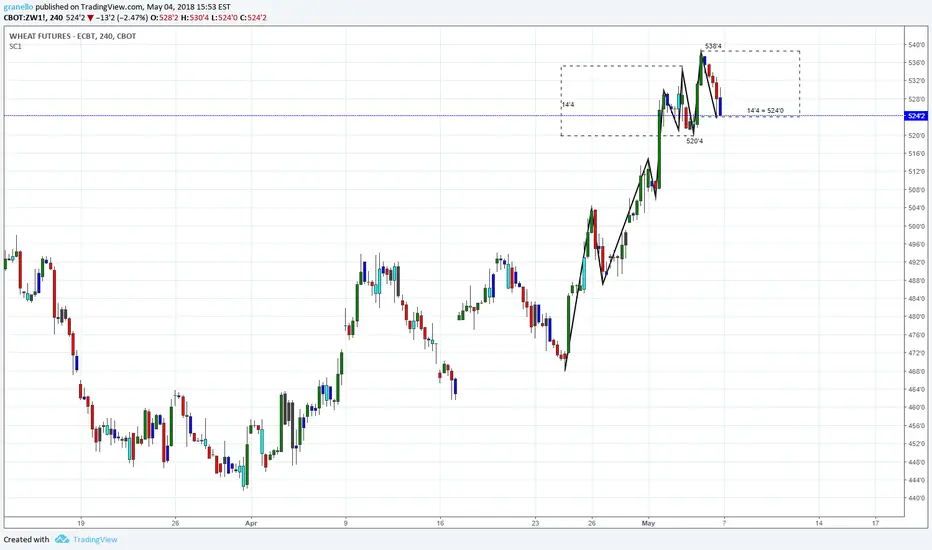
Task: Open the TradingView link at bottom
Action: pos(95,539)
